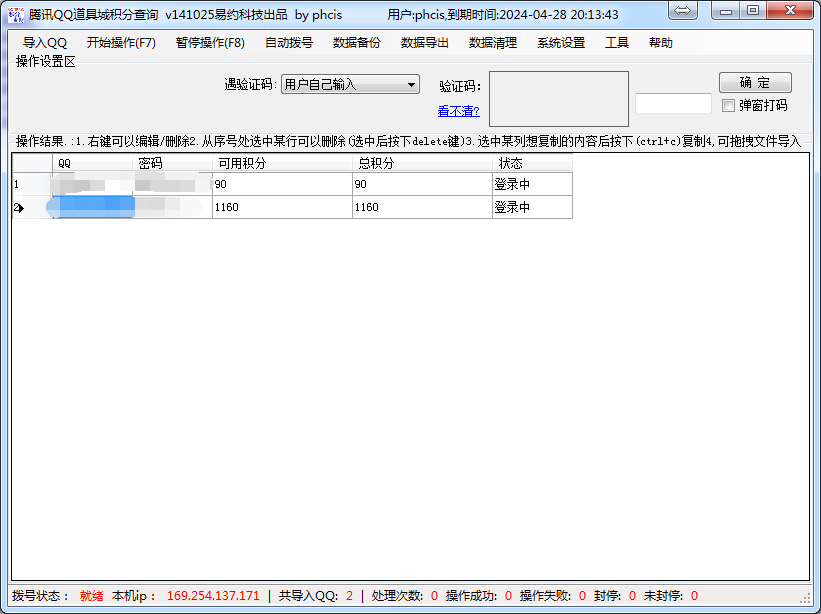Focus the captcha text input field
This screenshot has width=821, height=614.
coord(673,104)
